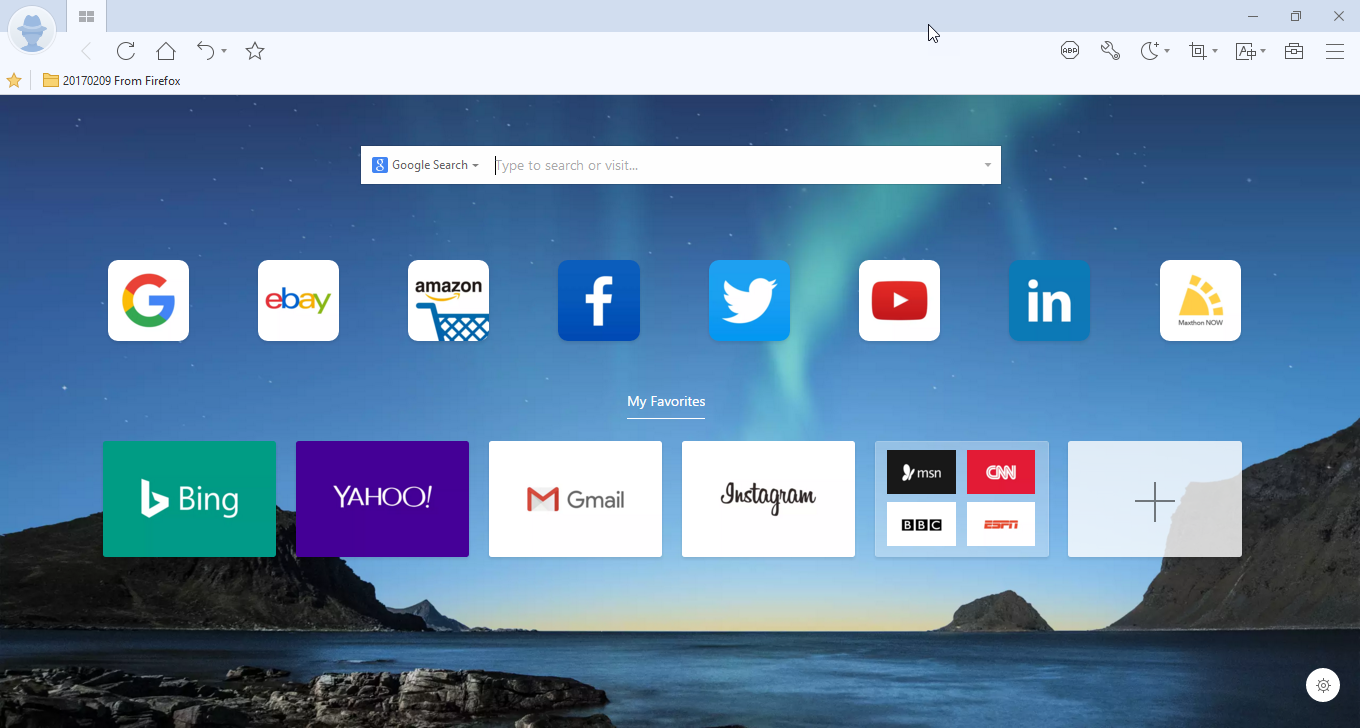
Task: Capture the screen with the snapshot tool
Action: pyautogui.click(x=1198, y=50)
